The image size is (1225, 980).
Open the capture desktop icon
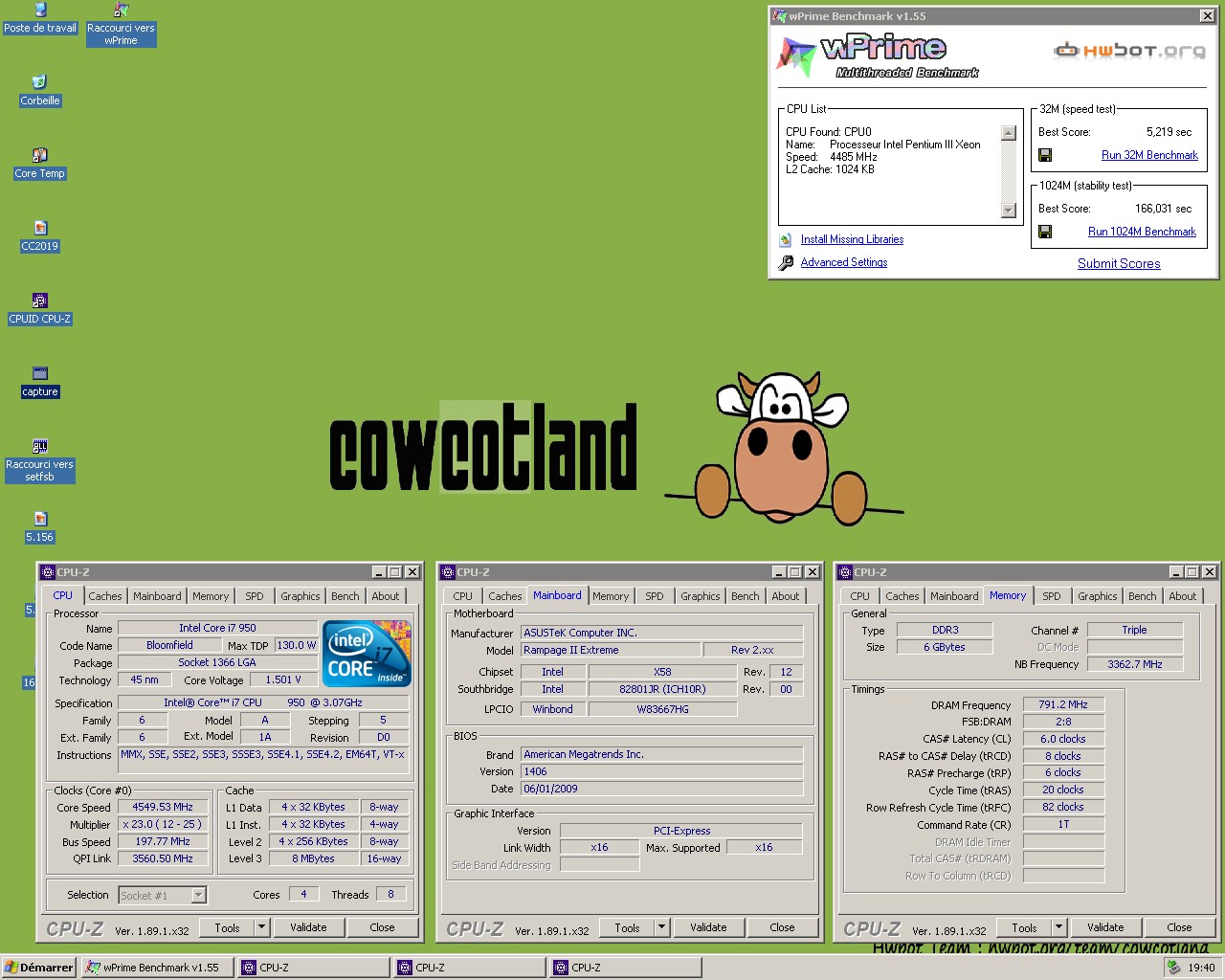point(40,373)
